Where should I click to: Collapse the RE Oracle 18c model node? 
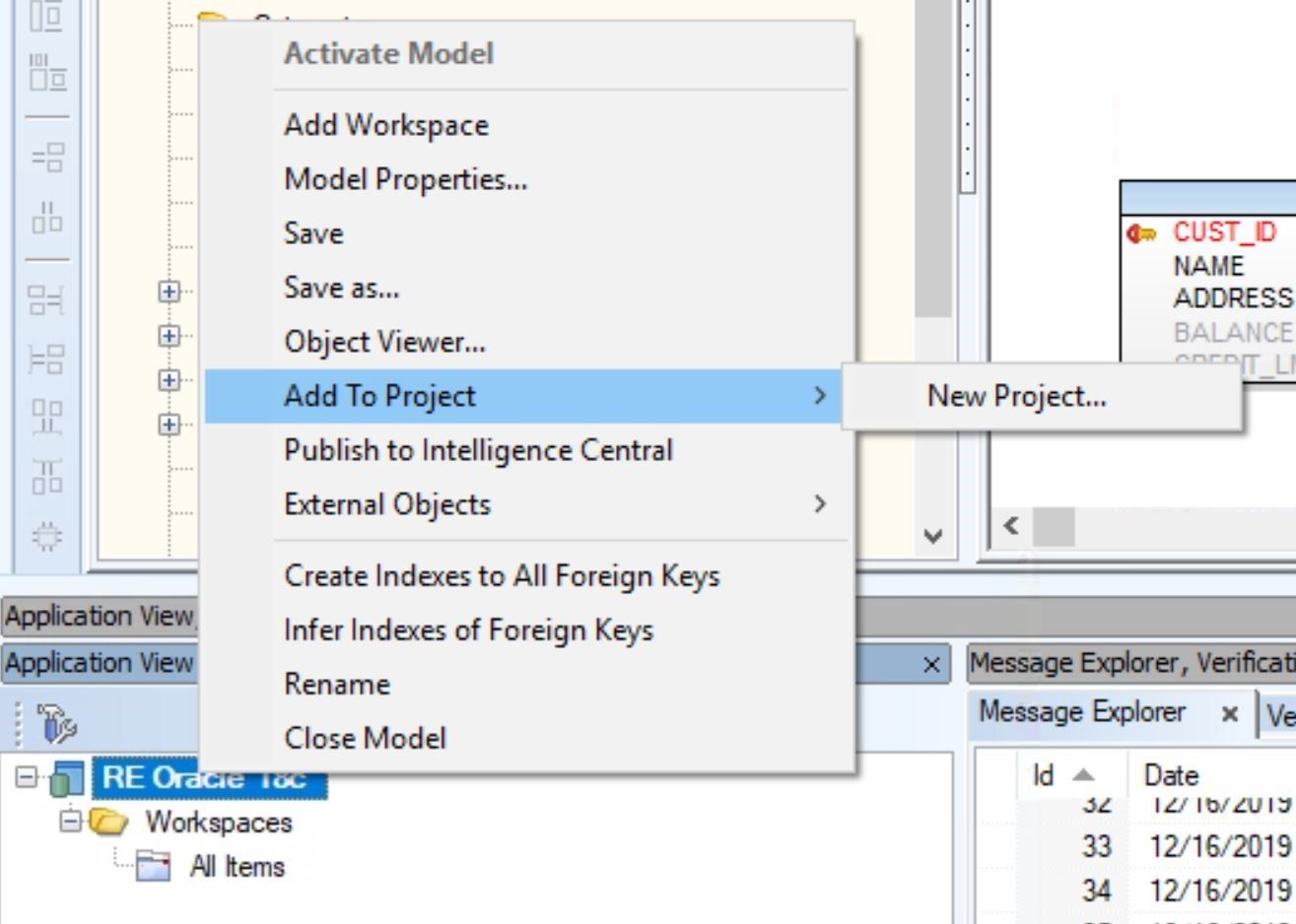pos(26,777)
